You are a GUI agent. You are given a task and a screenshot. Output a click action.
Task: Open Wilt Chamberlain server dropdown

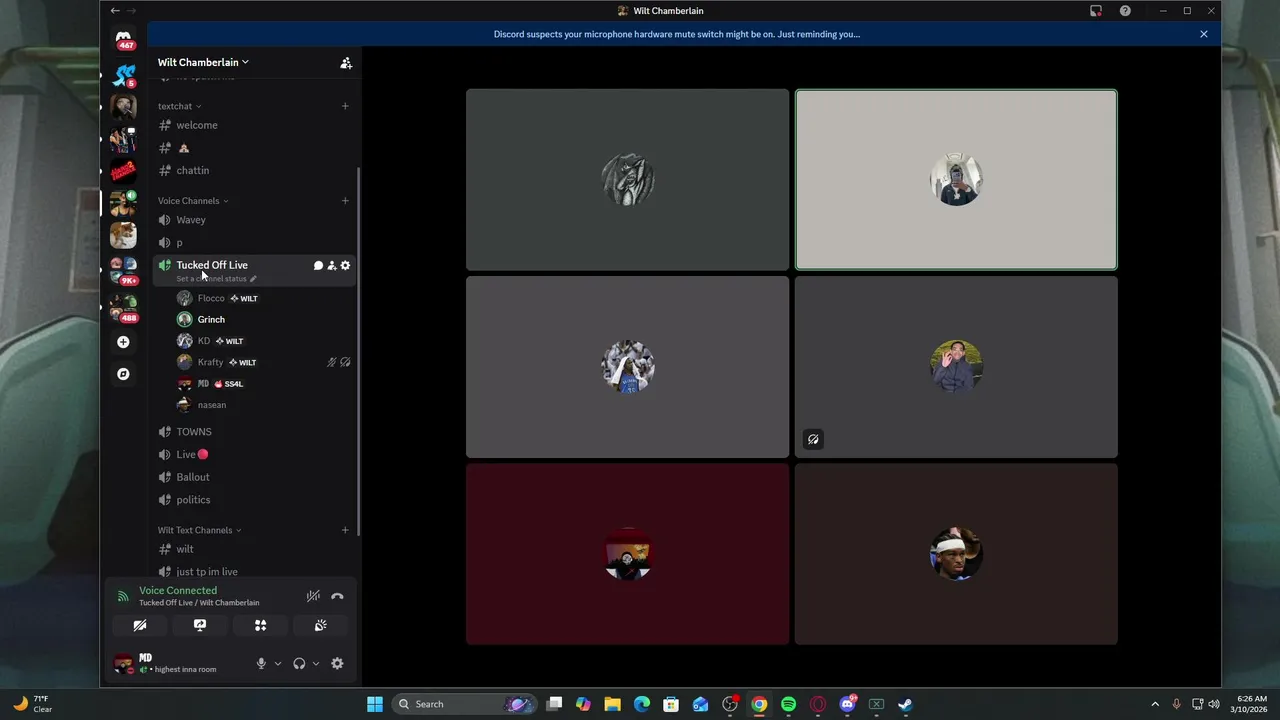[x=203, y=62]
